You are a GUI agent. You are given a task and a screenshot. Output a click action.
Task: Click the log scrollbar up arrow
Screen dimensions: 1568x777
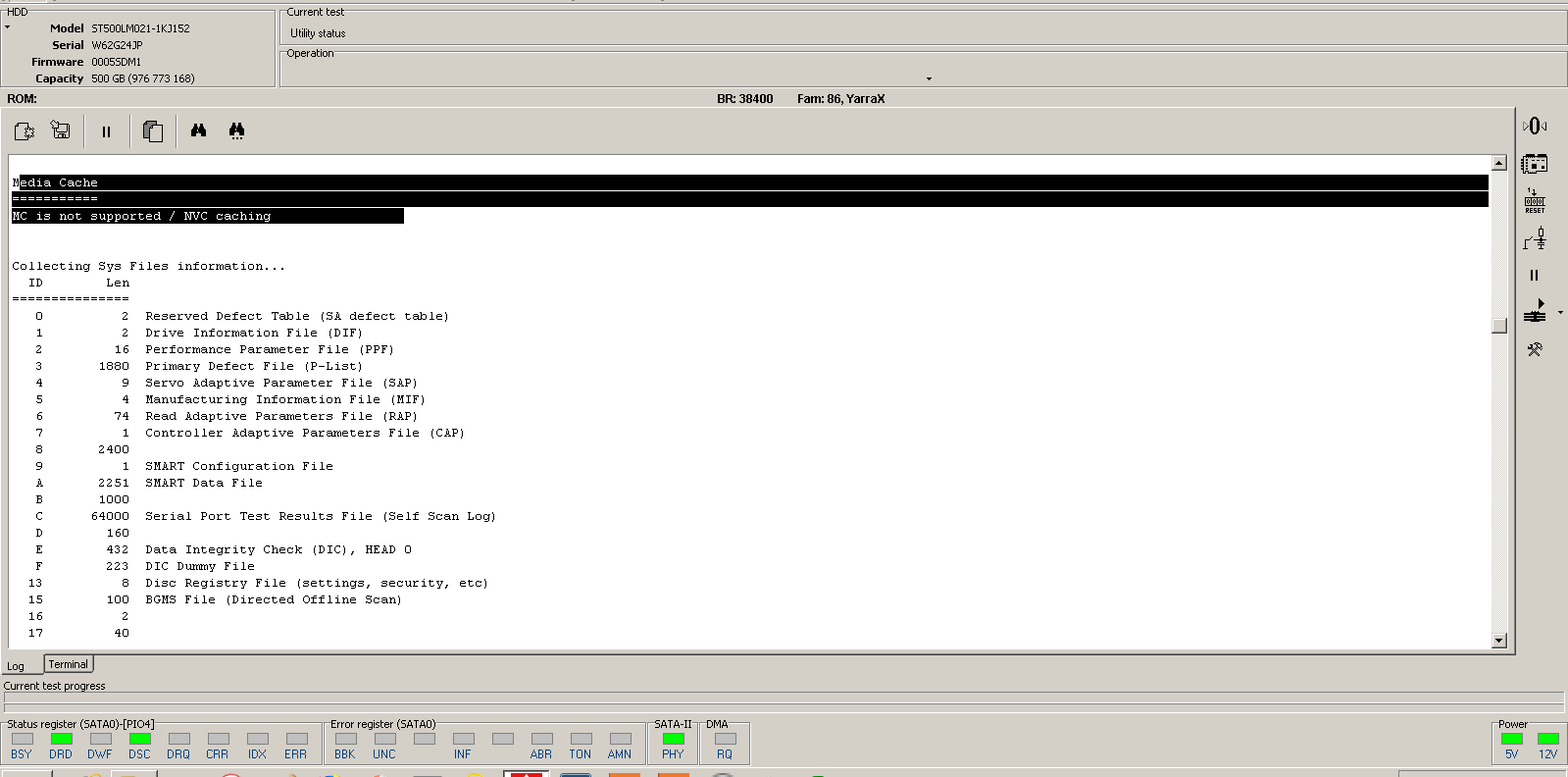point(1498,163)
